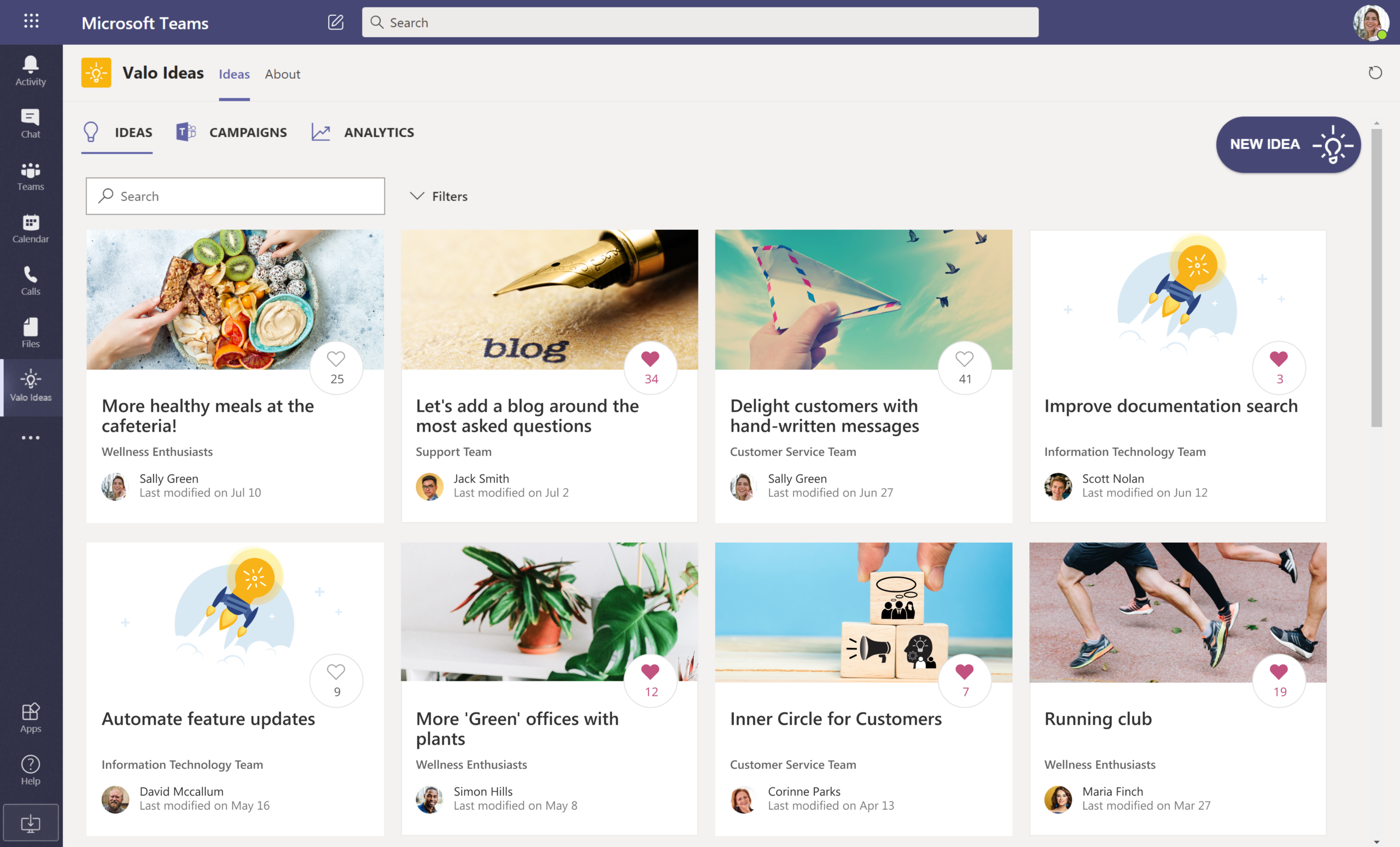Select the CAMPAIGNS section tab
Screen dimensions: 1400x847
point(231,132)
